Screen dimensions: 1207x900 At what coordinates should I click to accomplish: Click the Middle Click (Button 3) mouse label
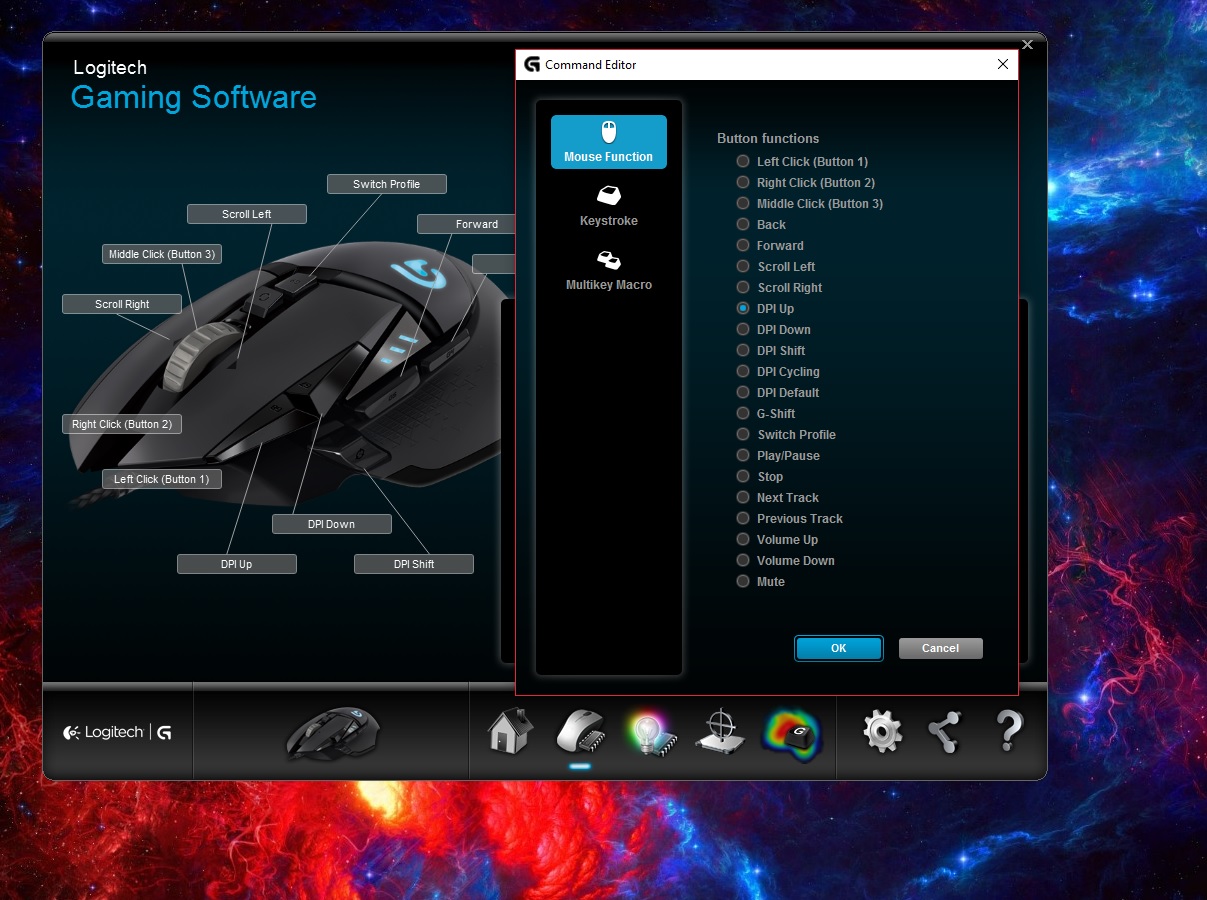coord(162,254)
